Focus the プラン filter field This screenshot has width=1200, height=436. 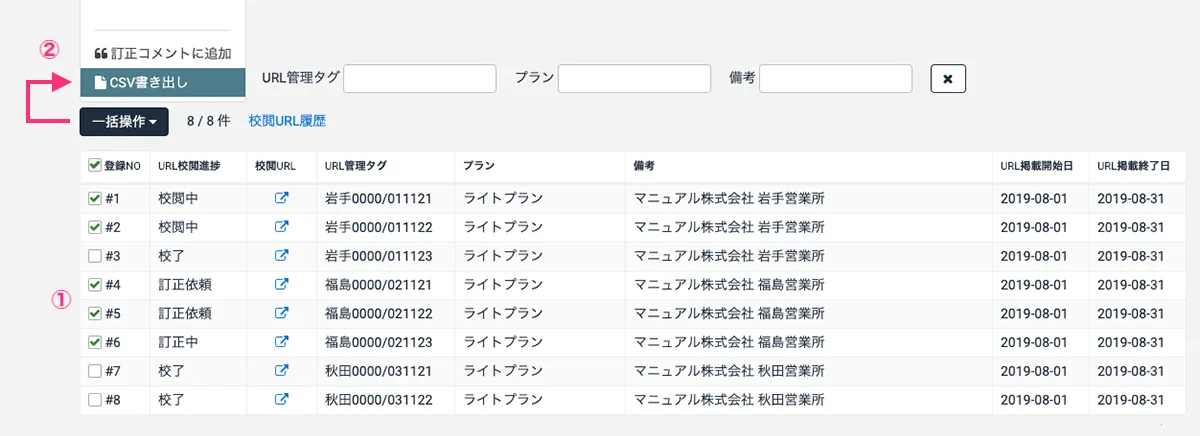click(x=634, y=78)
